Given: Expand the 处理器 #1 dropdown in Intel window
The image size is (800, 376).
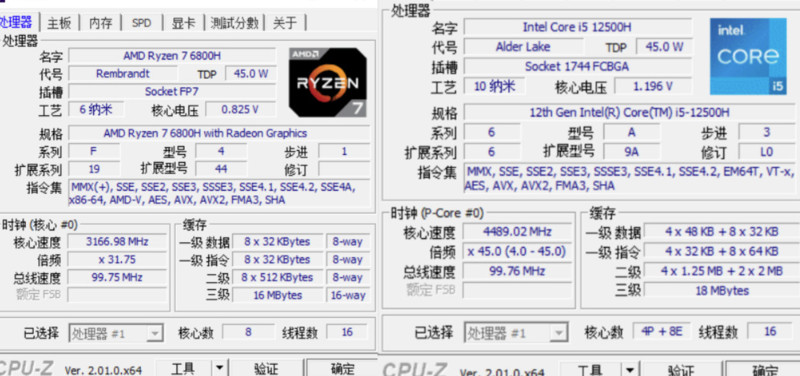Looking at the screenshot, I should click(x=559, y=334).
